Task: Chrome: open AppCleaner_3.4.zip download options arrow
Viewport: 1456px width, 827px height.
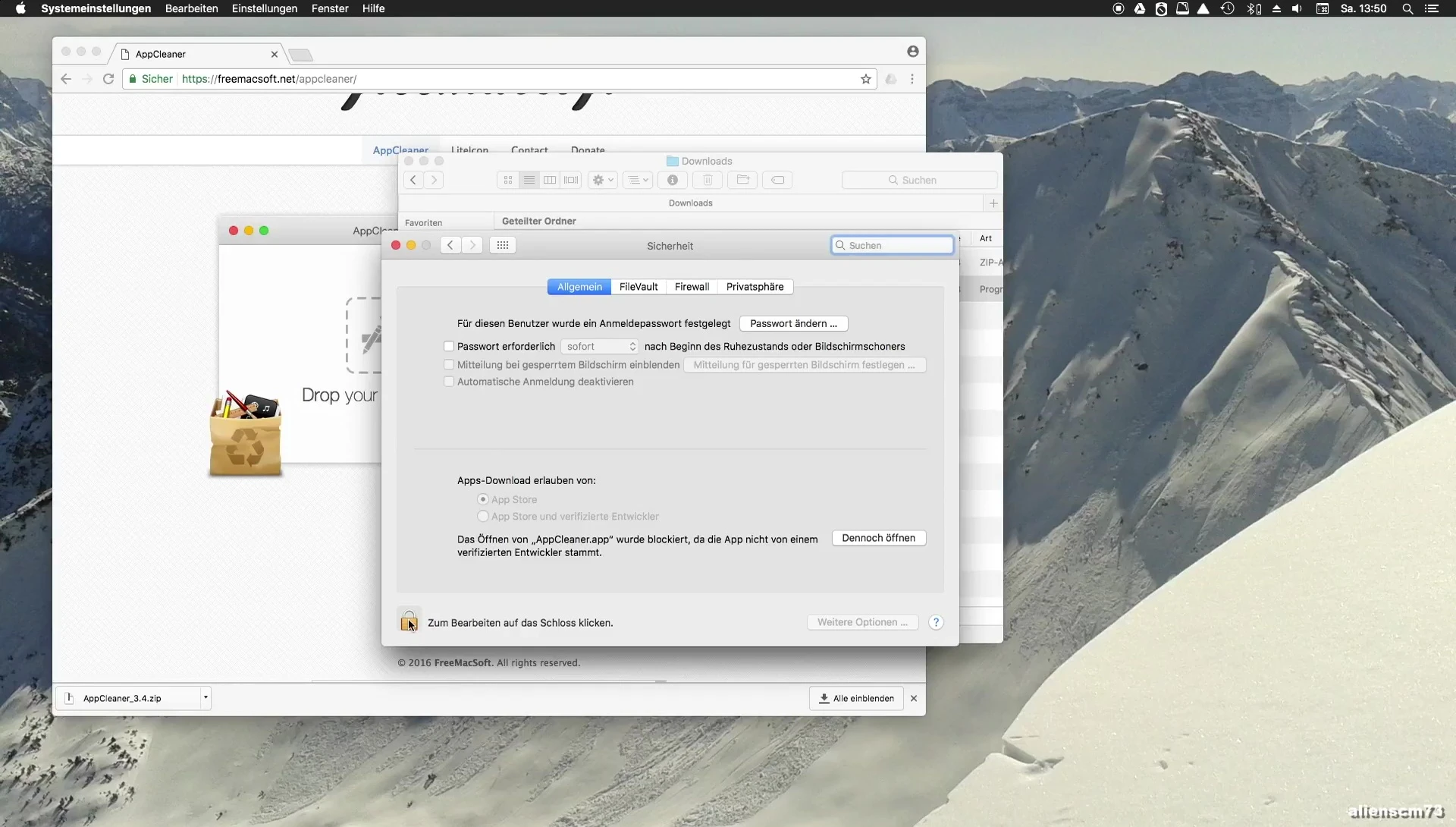Action: (x=205, y=698)
